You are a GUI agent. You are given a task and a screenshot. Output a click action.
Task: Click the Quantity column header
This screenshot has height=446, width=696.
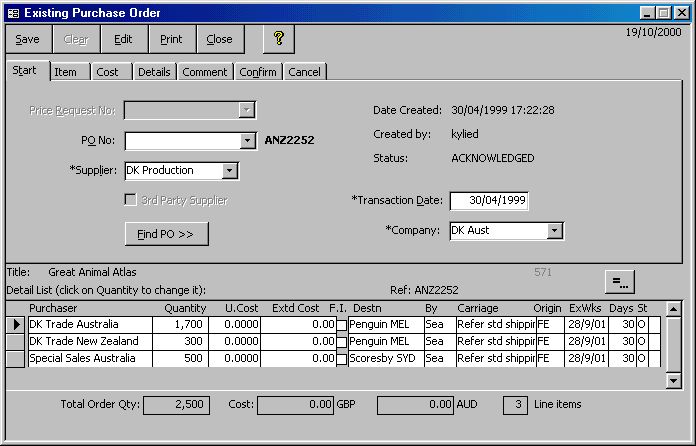click(x=185, y=308)
